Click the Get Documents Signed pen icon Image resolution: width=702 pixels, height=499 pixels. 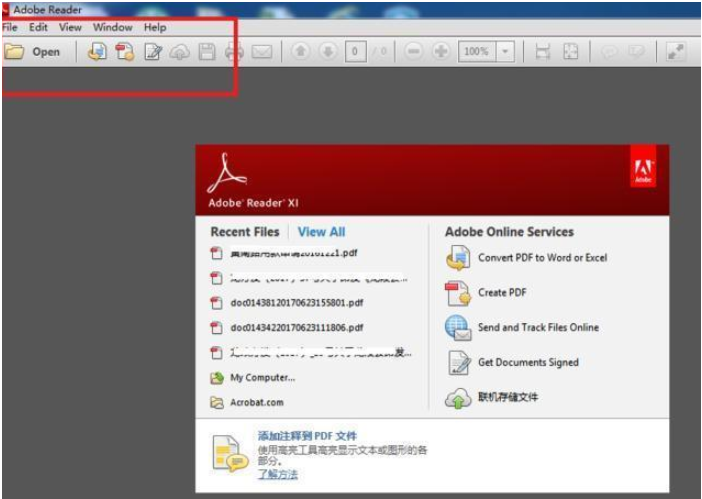coord(459,363)
